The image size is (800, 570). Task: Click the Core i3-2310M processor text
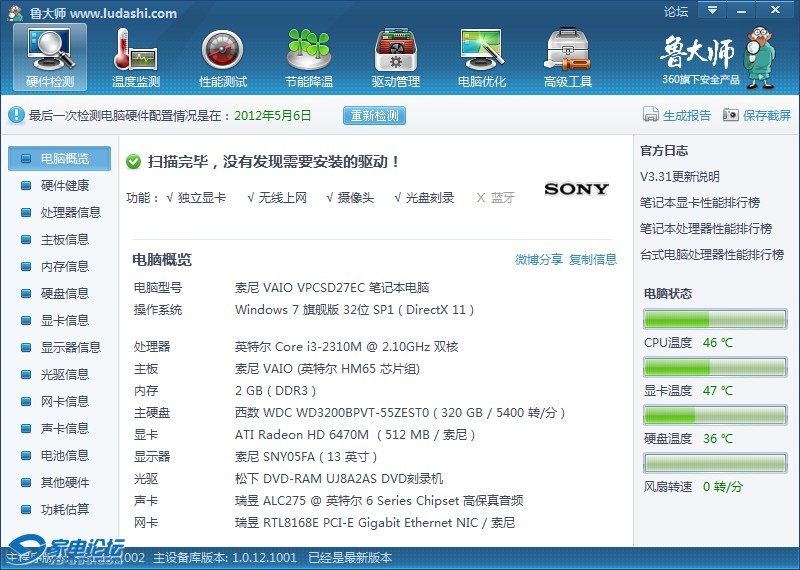coord(346,347)
